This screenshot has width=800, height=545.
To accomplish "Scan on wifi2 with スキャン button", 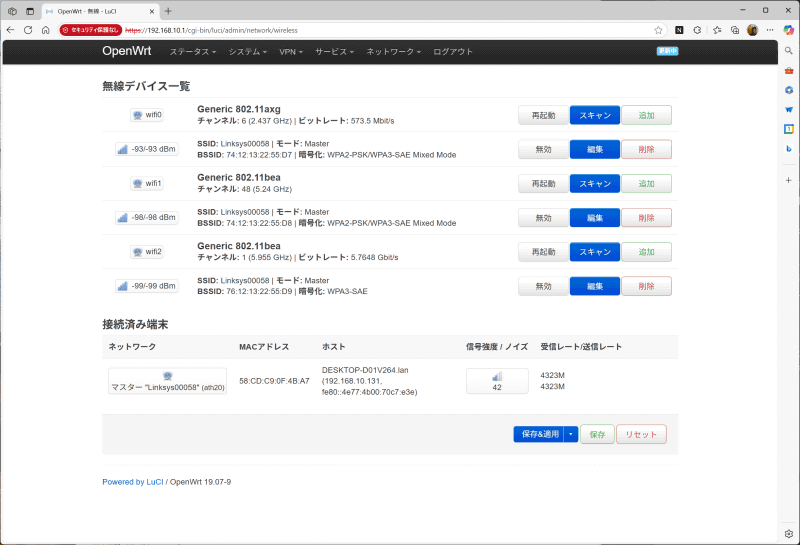I will point(595,252).
